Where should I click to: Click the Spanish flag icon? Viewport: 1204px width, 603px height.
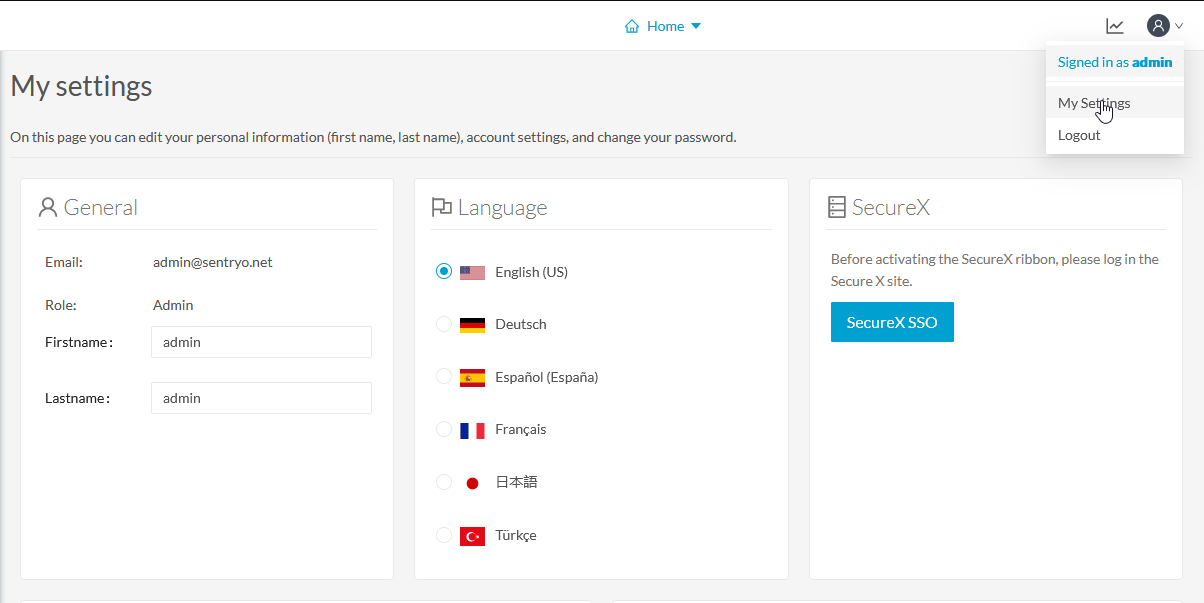(x=472, y=377)
